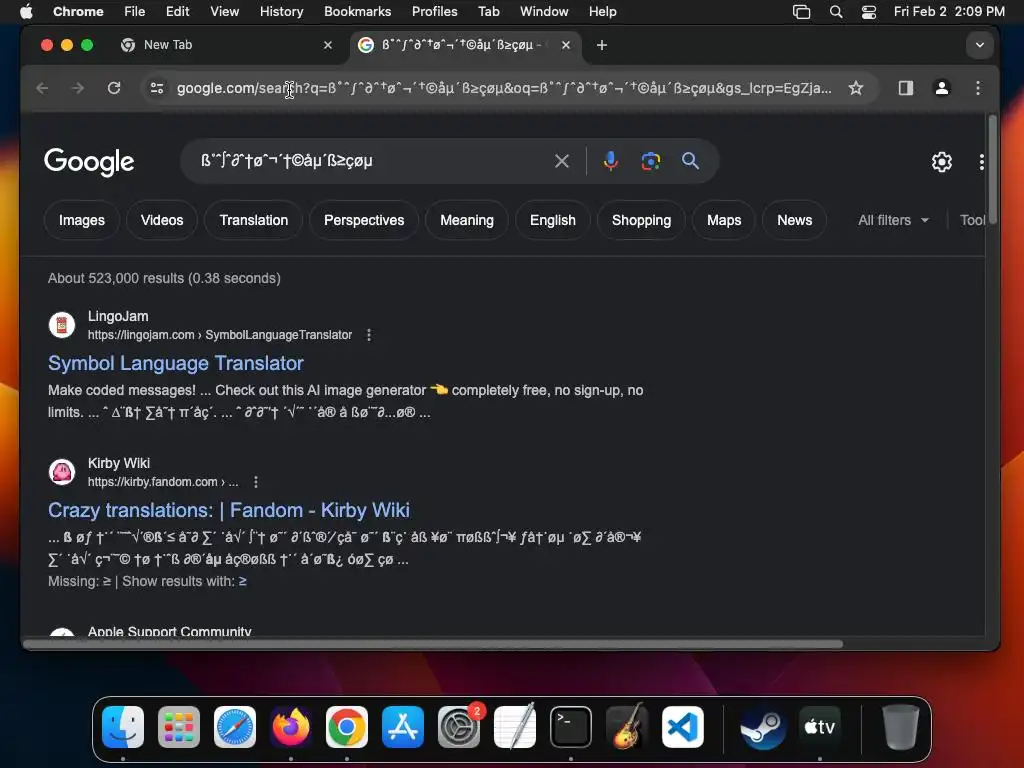Open the Help menu
The image size is (1024, 768).
(x=602, y=12)
